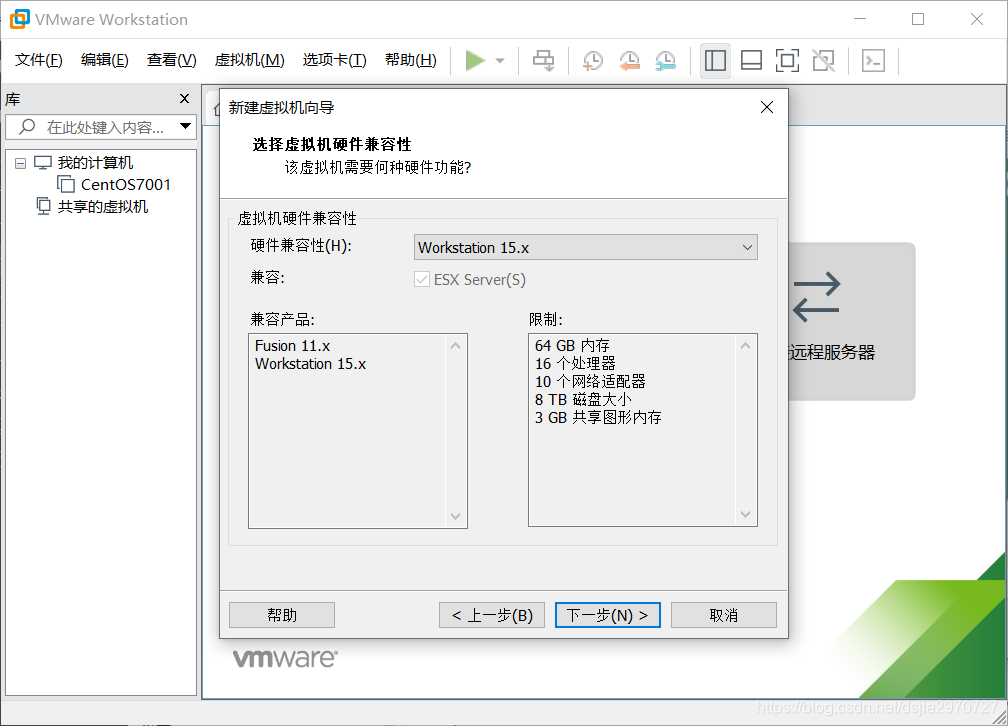Click the library search magnifier icon
1008x726 pixels.
pyautogui.click(x=27, y=127)
